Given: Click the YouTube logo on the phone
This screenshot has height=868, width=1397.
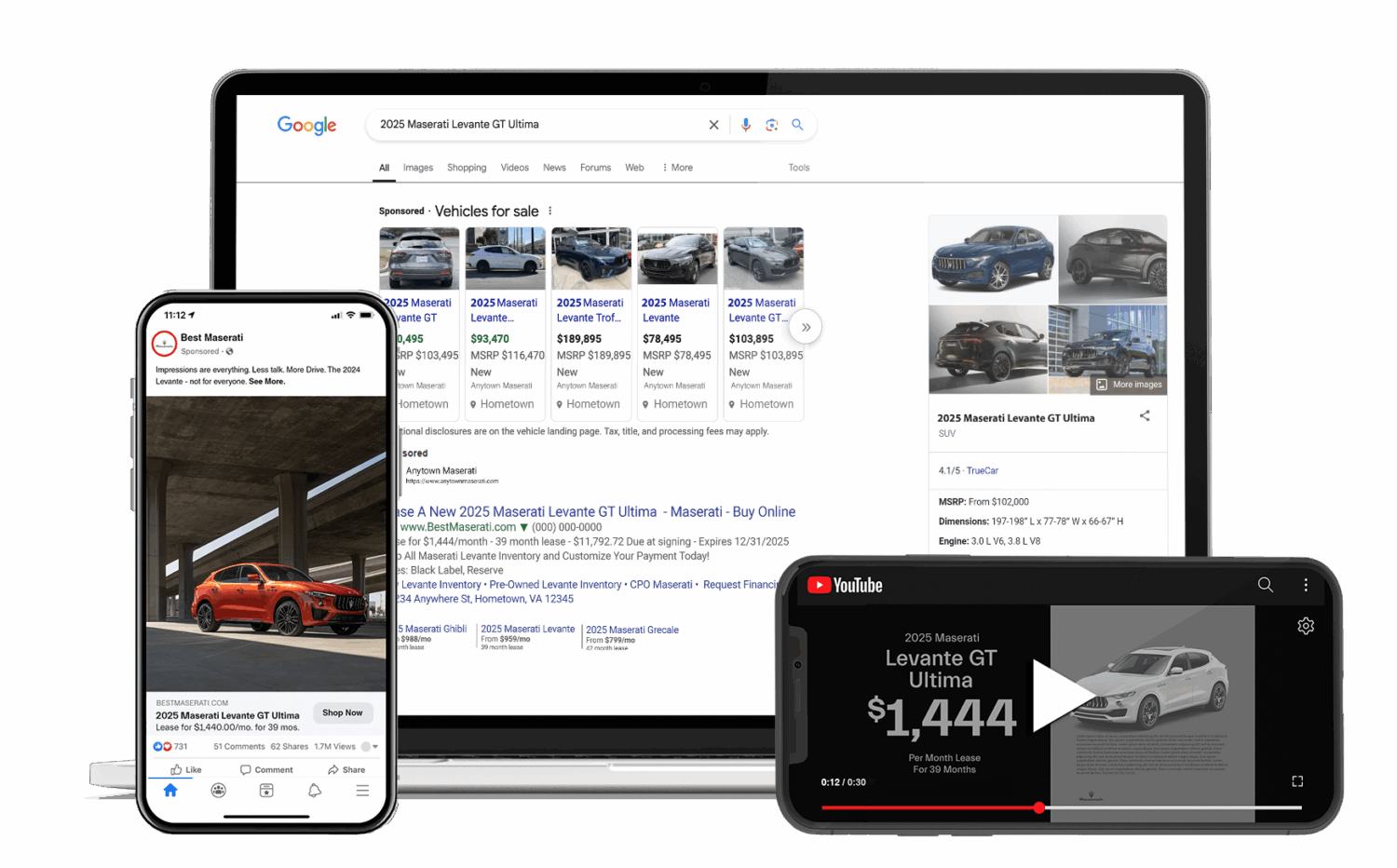Looking at the screenshot, I should (x=845, y=585).
